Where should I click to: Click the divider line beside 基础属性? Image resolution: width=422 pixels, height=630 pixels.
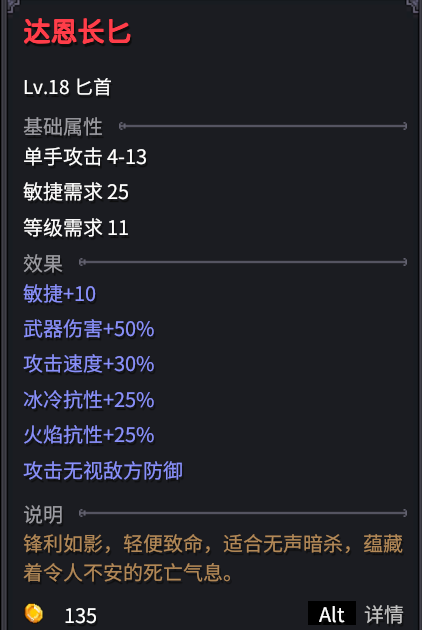coord(263,126)
